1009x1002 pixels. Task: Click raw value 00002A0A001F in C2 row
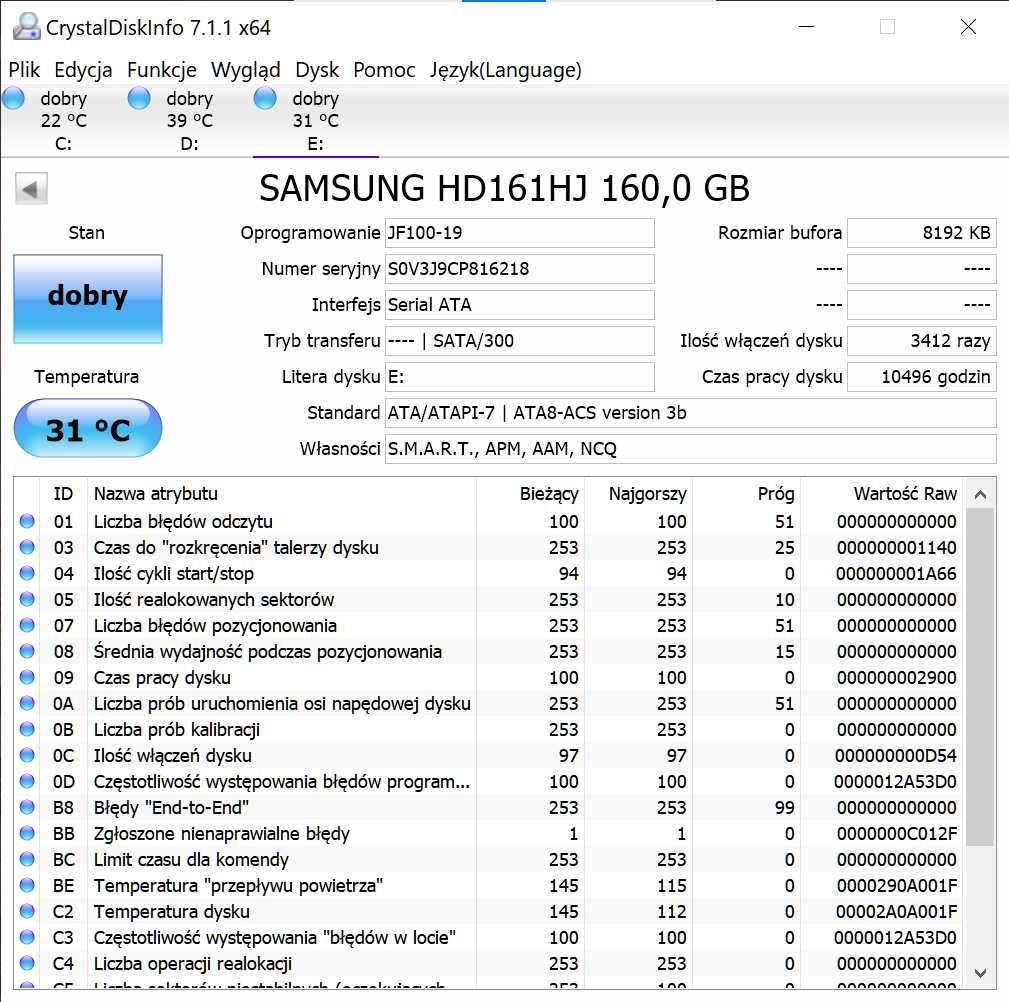896,912
